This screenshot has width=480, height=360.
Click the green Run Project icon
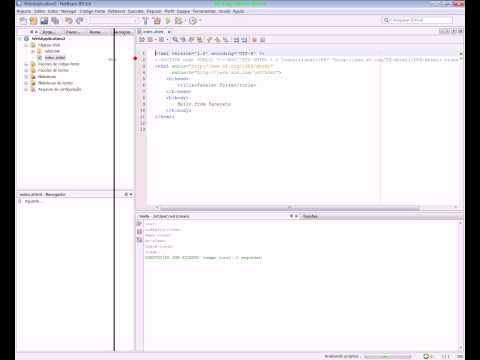pos(168,21)
